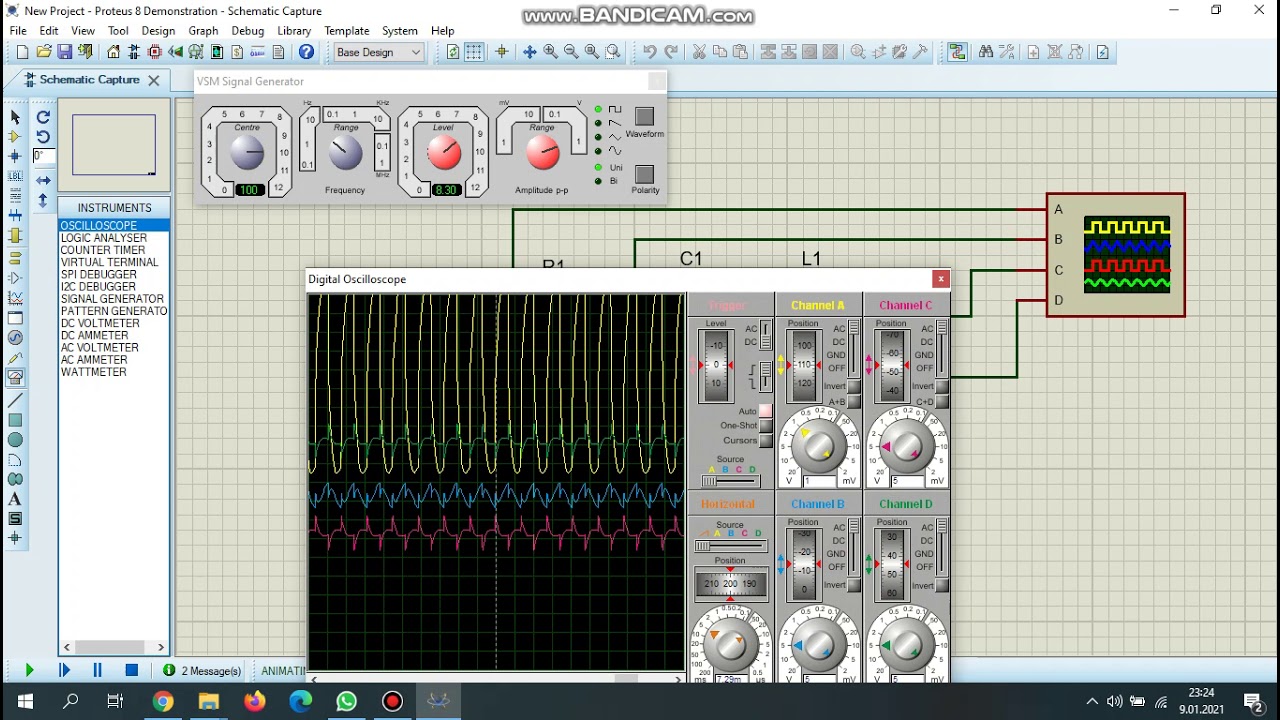This screenshot has height=720, width=1280.
Task: Select the arrow Selection Mode tool
Action: [15, 118]
